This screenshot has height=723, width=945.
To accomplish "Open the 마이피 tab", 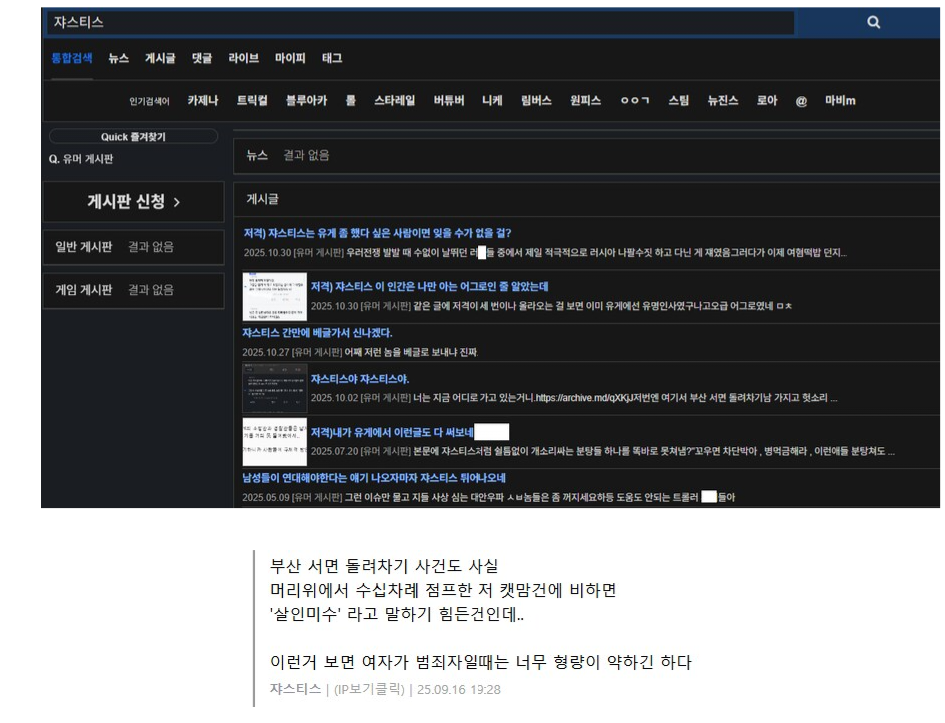I will [290, 59].
